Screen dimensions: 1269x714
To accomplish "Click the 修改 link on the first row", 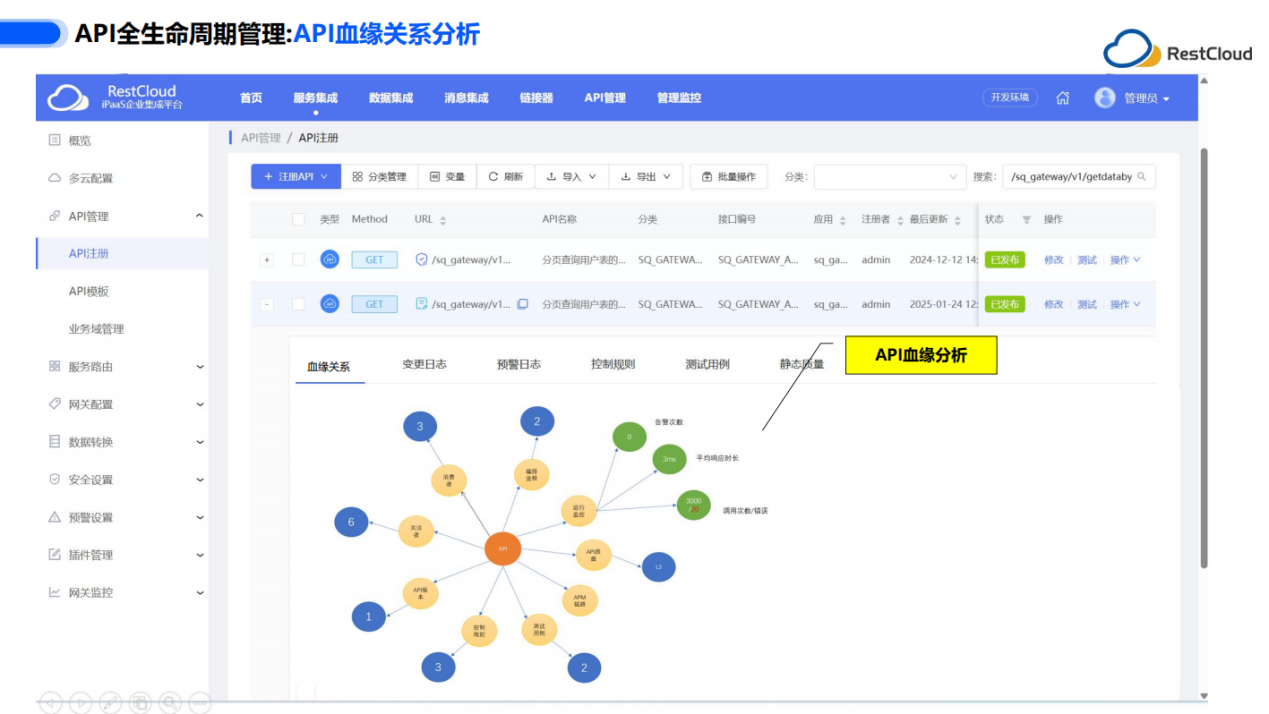I will click(1053, 259).
